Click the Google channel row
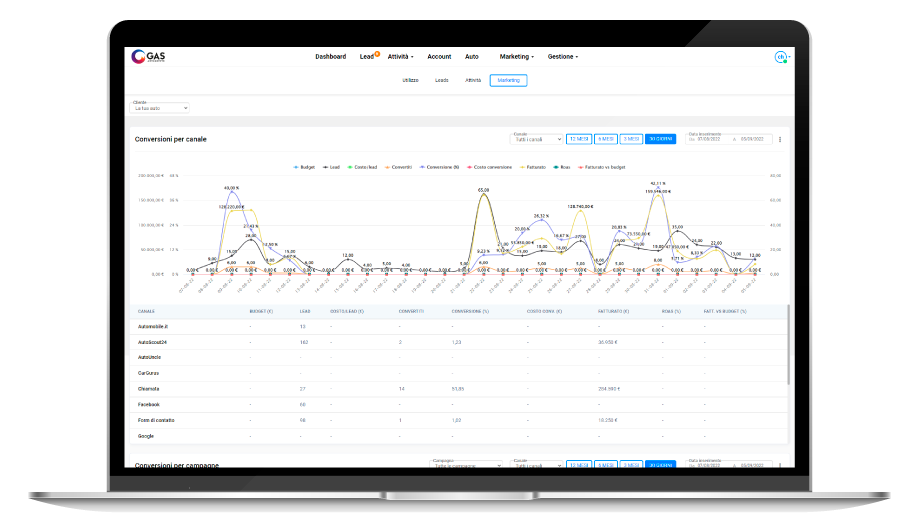Screen dimensions: 918x527 pyautogui.click(x=460, y=436)
